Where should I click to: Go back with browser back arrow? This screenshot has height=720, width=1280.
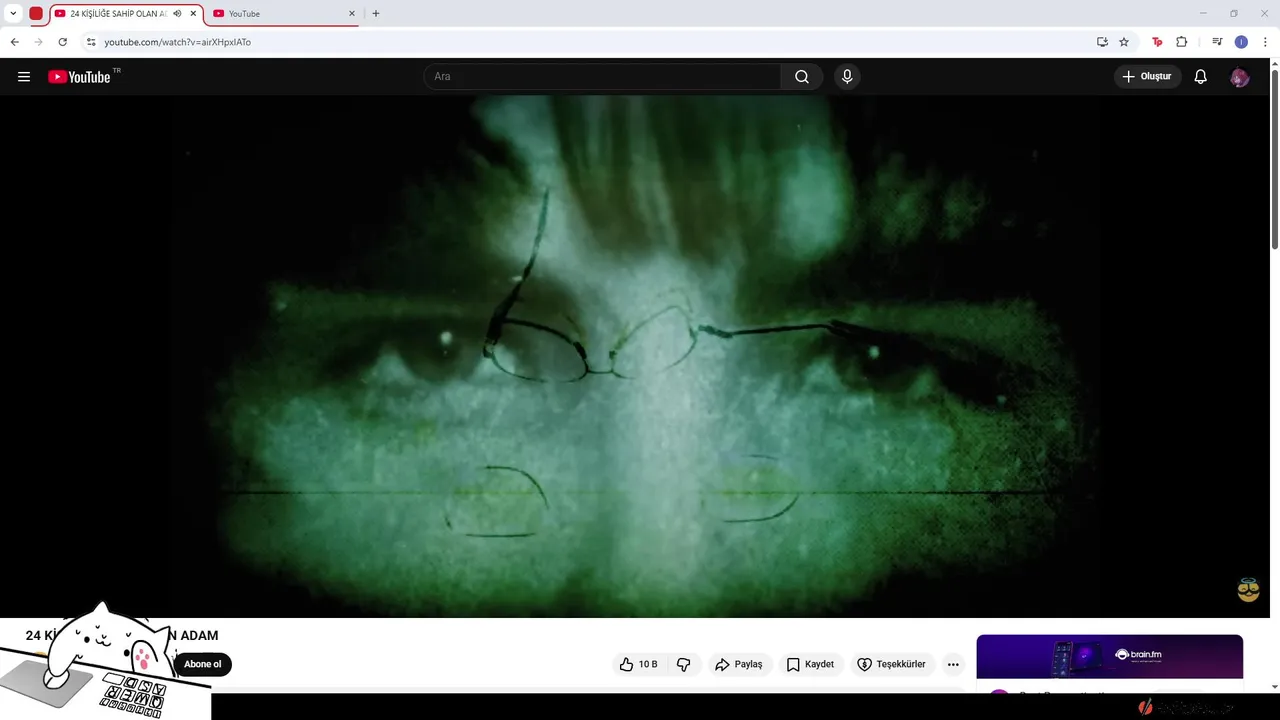tap(14, 42)
